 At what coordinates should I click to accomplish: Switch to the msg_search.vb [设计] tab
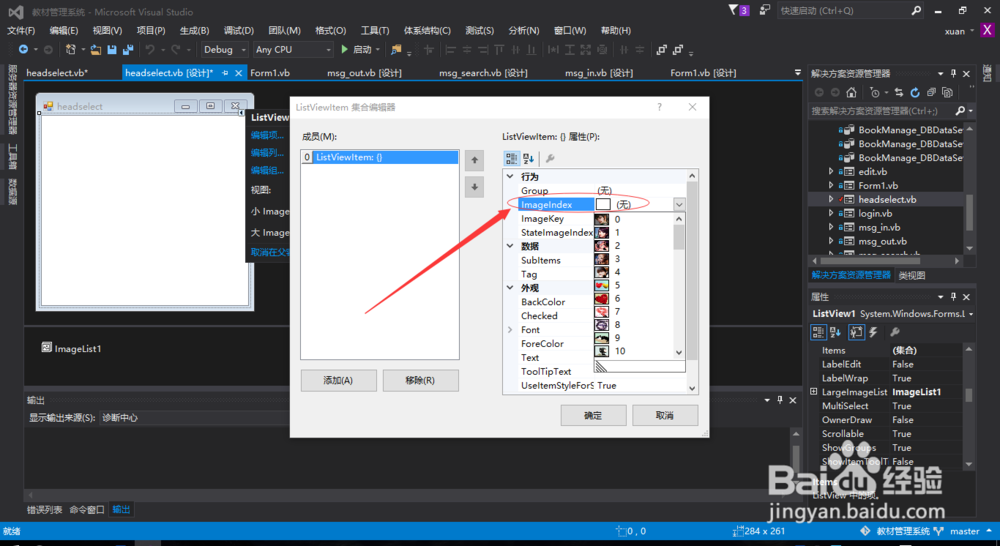483,73
